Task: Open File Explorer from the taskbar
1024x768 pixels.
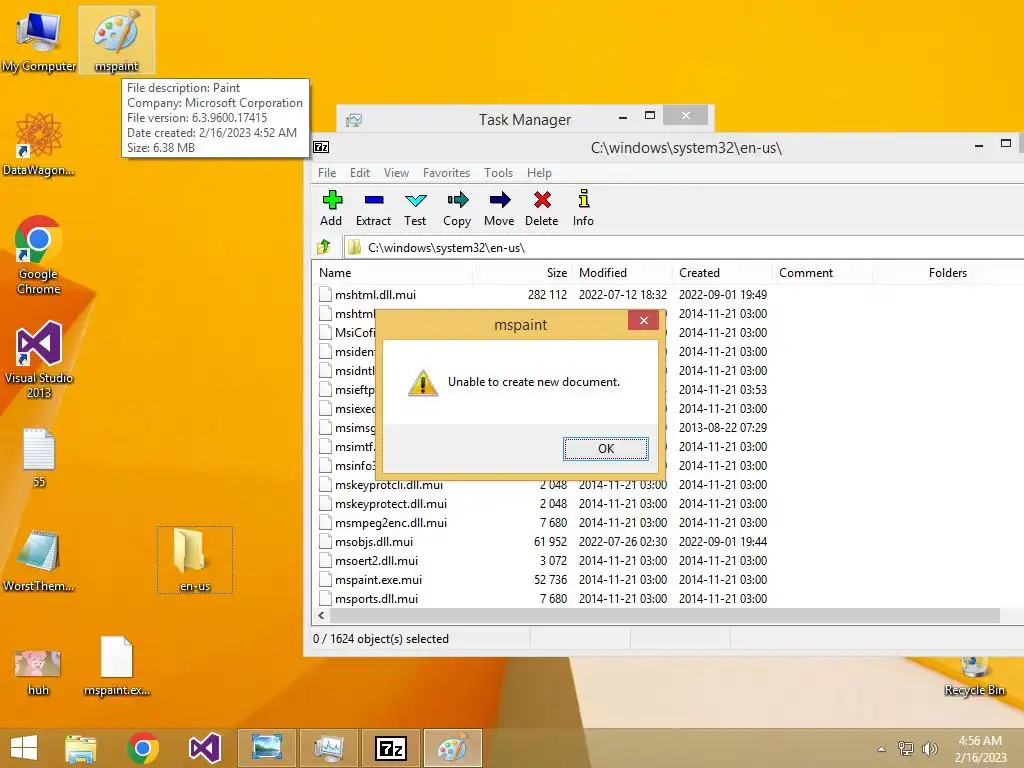Action: click(80, 748)
